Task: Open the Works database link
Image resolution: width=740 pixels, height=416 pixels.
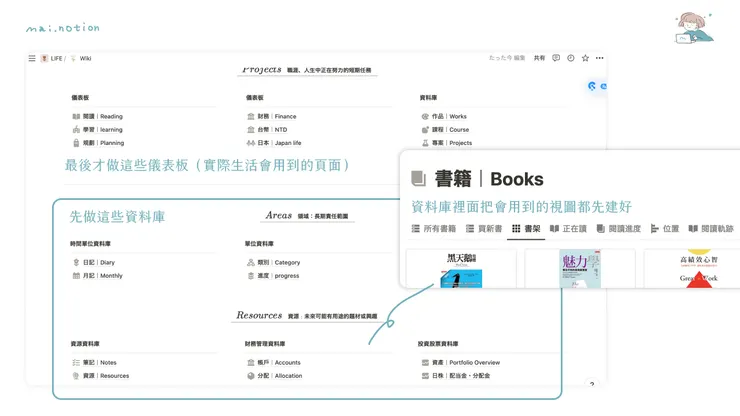Action: [449, 116]
